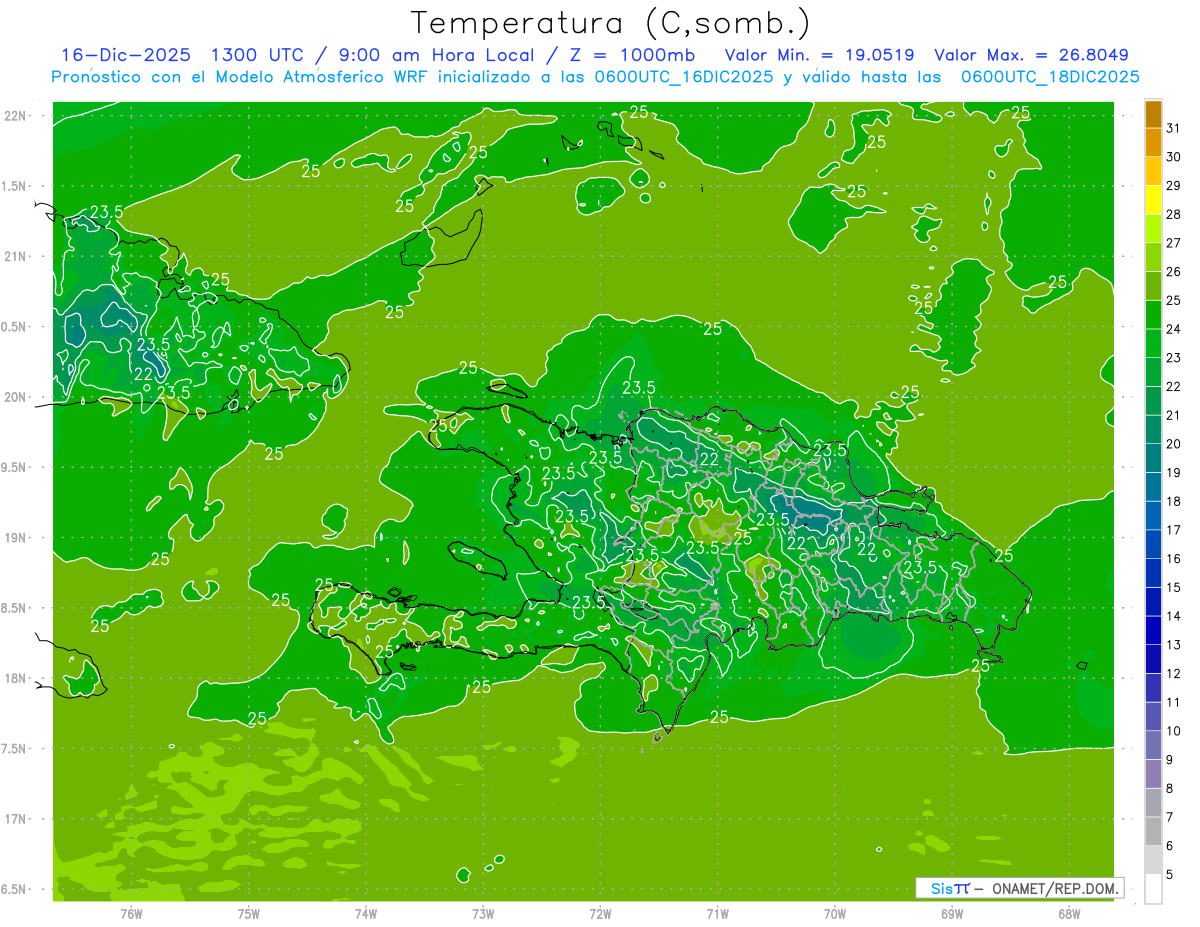The image size is (1200, 927).
Task: Click the blue legend swatch between 15 and 16
Action: 1153,573
